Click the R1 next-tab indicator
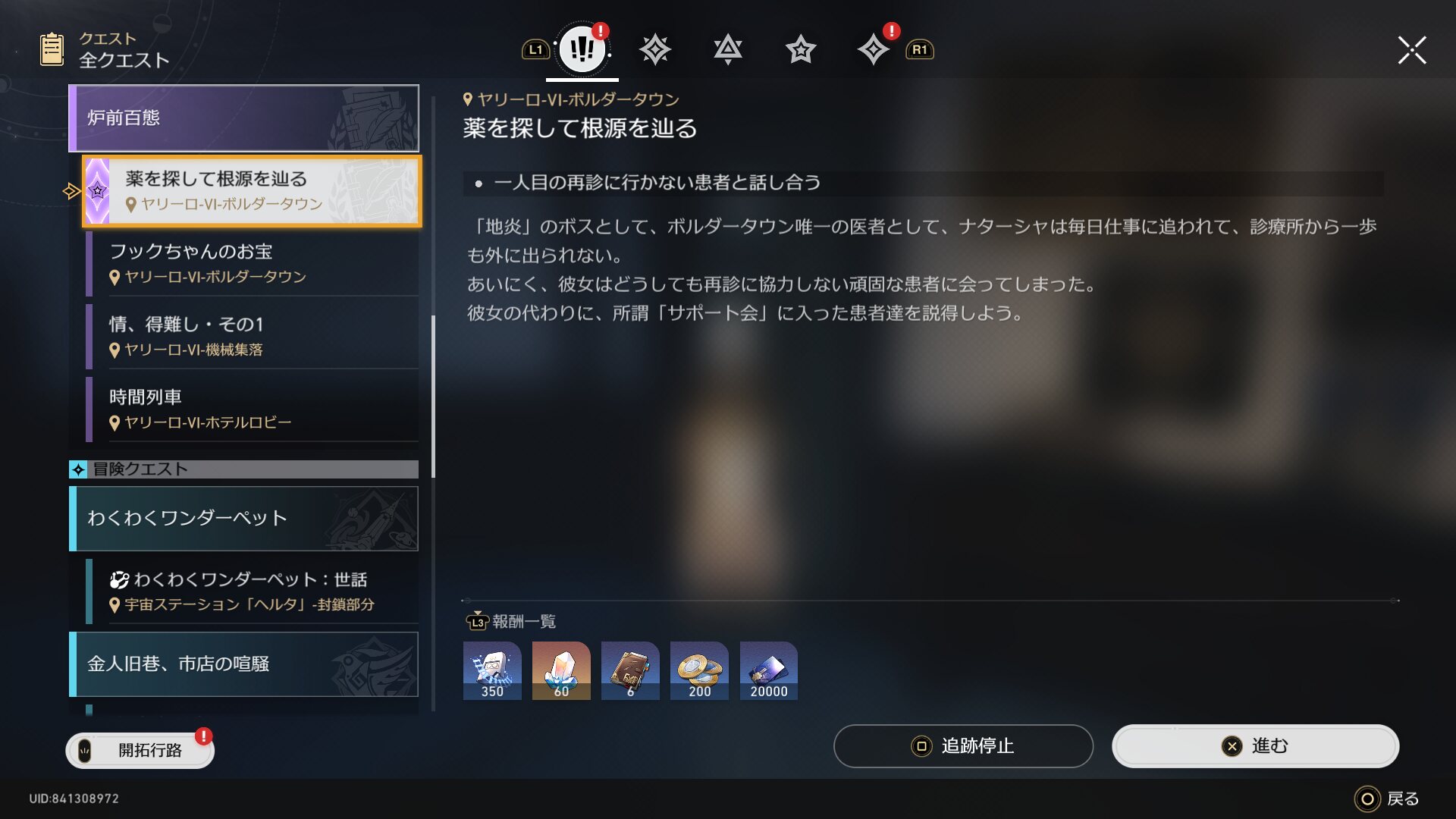The width and height of the screenshot is (1456, 819). tap(920, 50)
